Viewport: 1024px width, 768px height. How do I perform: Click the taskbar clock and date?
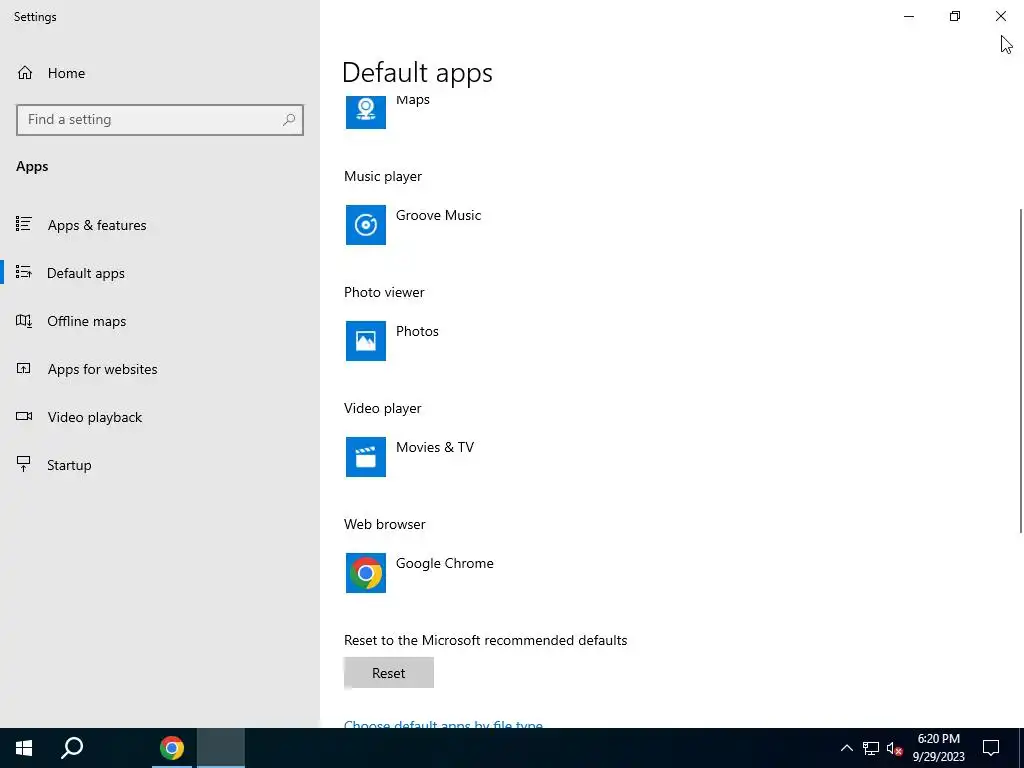pos(938,748)
